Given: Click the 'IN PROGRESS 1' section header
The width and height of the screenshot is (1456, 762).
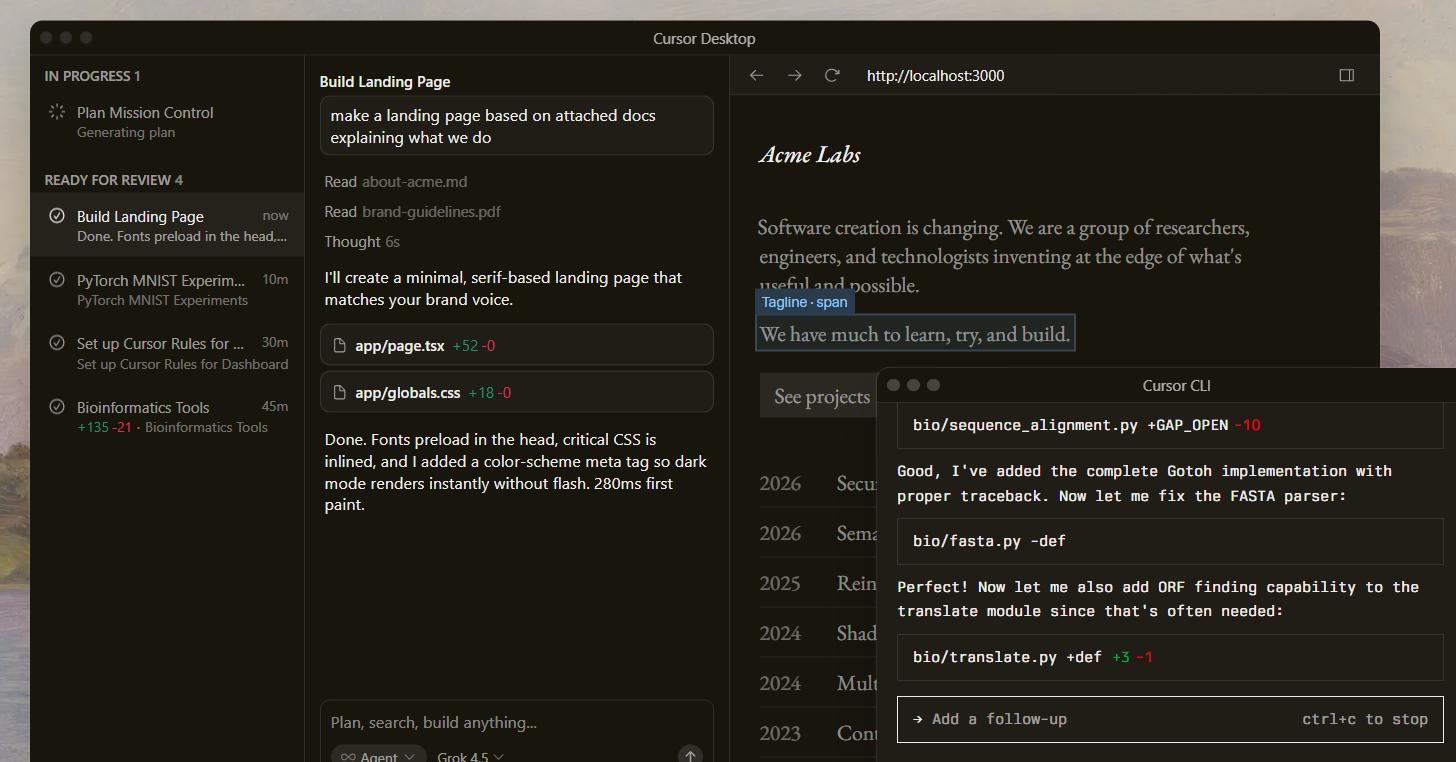Looking at the screenshot, I should 92,76.
